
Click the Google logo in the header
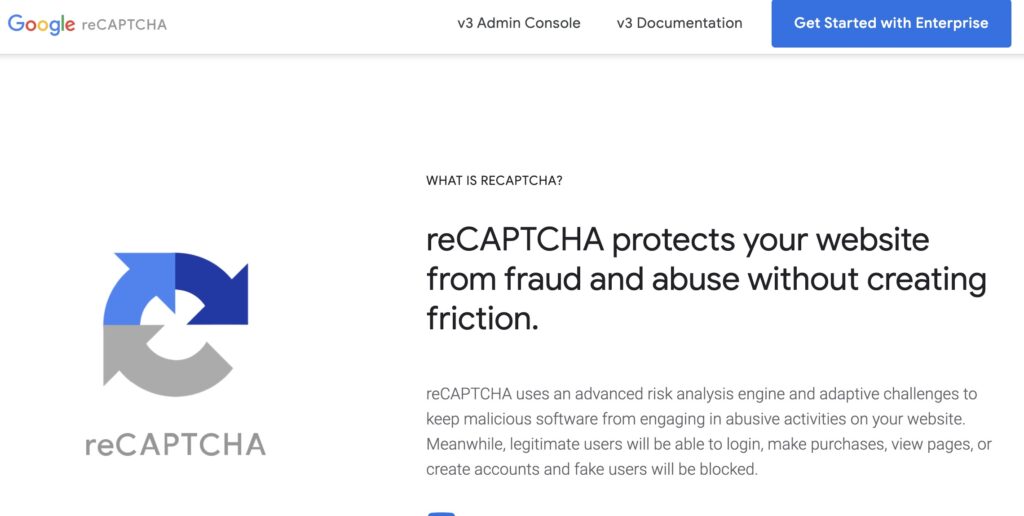42,24
